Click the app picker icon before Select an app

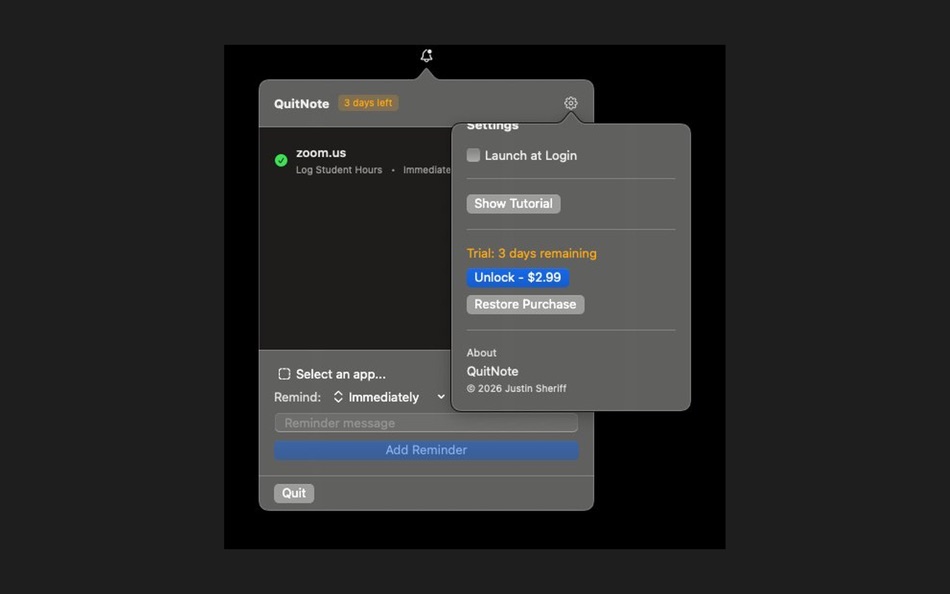(x=284, y=373)
